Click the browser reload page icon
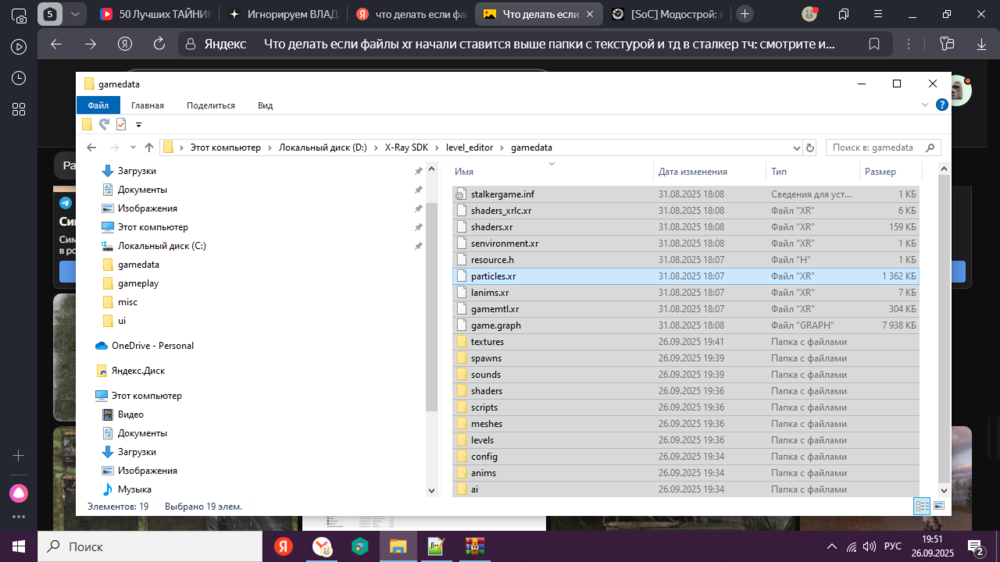Image resolution: width=1000 pixels, height=562 pixels. 158,44
